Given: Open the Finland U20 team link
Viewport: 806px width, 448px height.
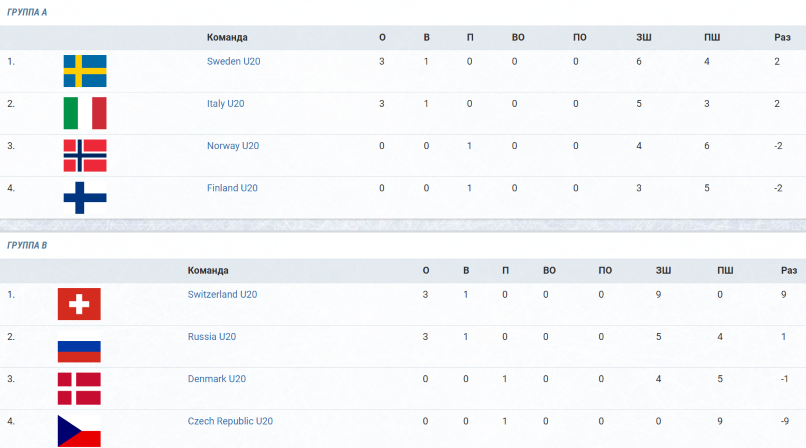Looking at the screenshot, I should (x=232, y=188).
